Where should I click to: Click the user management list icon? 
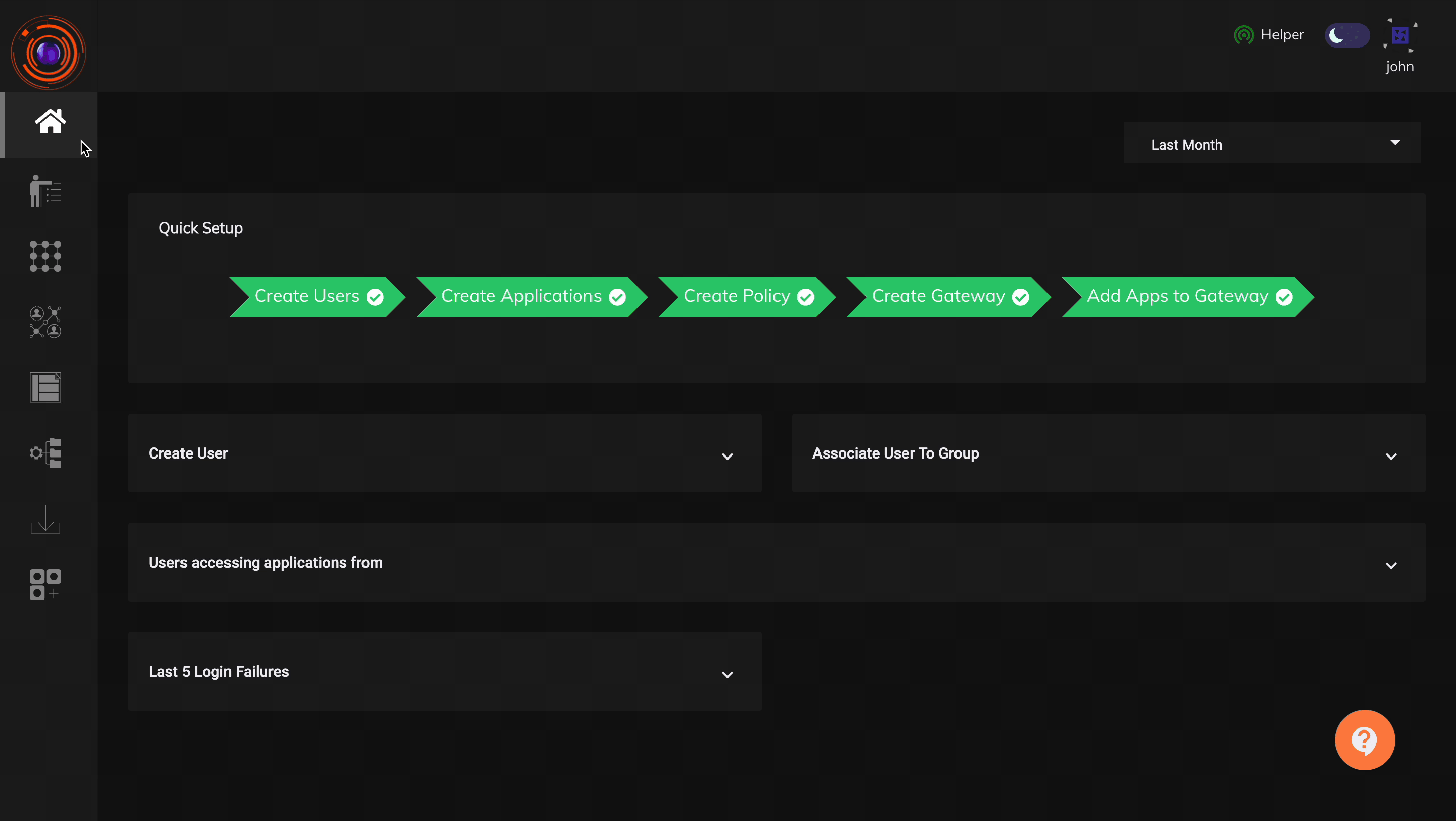click(45, 191)
